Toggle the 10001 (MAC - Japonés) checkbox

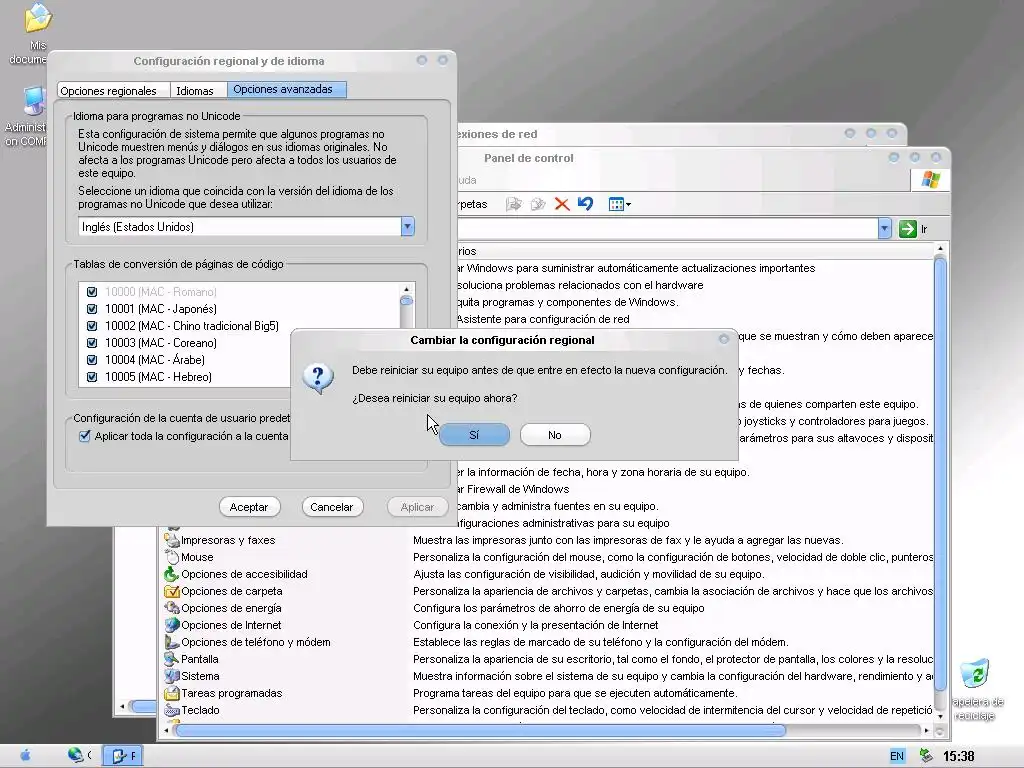(92, 309)
